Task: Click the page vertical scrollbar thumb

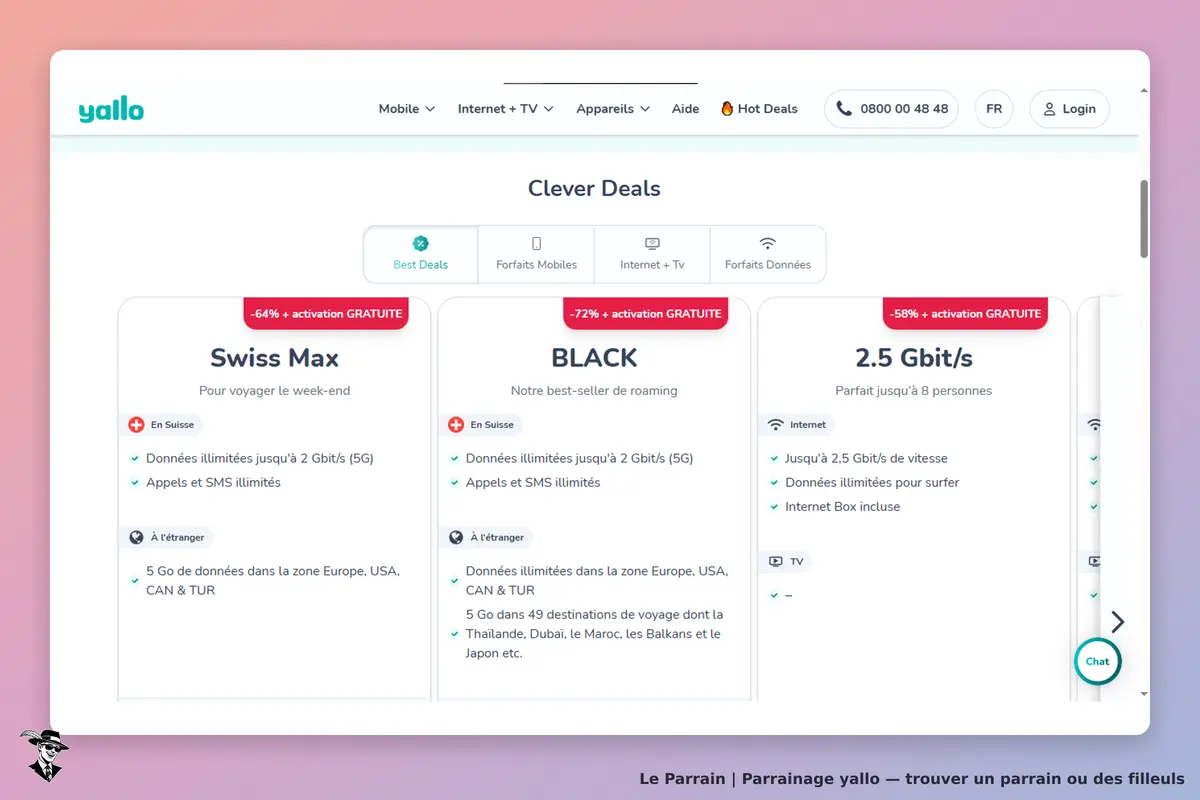Action: click(x=1144, y=220)
